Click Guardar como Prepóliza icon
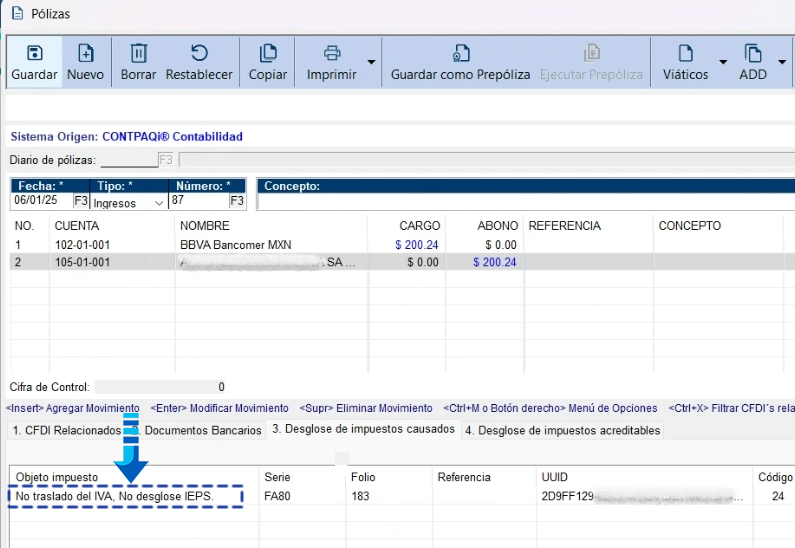The height and width of the screenshot is (548, 795). (460, 54)
